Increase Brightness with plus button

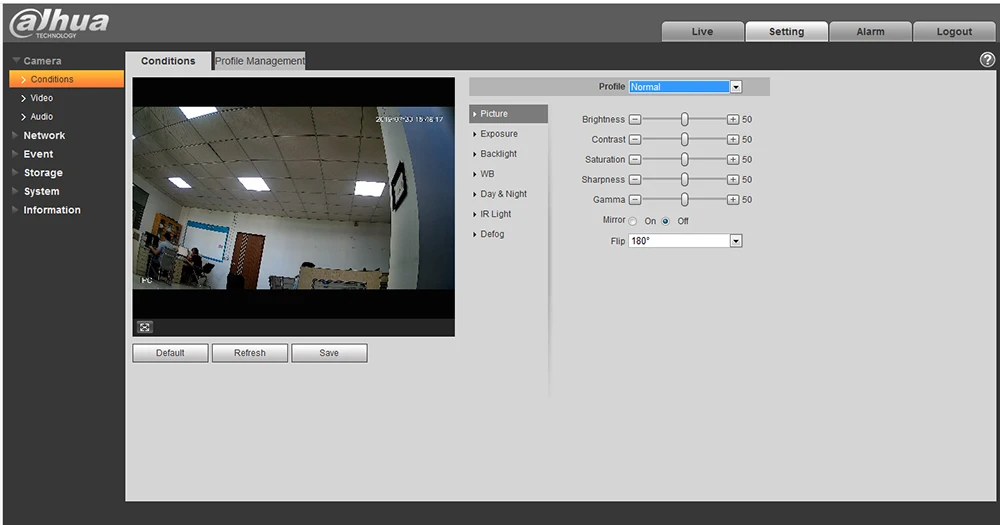pyautogui.click(x=733, y=119)
